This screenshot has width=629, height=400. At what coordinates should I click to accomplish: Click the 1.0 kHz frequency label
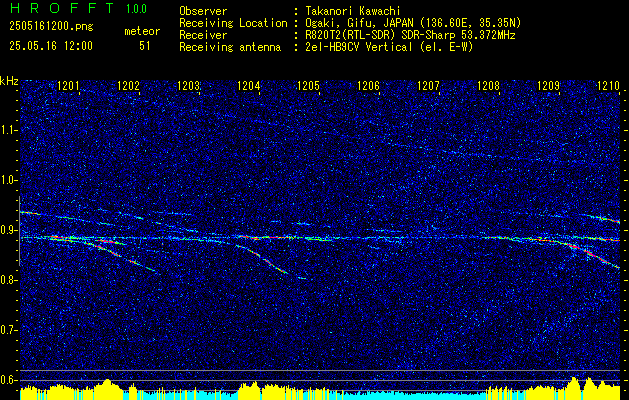(8, 180)
